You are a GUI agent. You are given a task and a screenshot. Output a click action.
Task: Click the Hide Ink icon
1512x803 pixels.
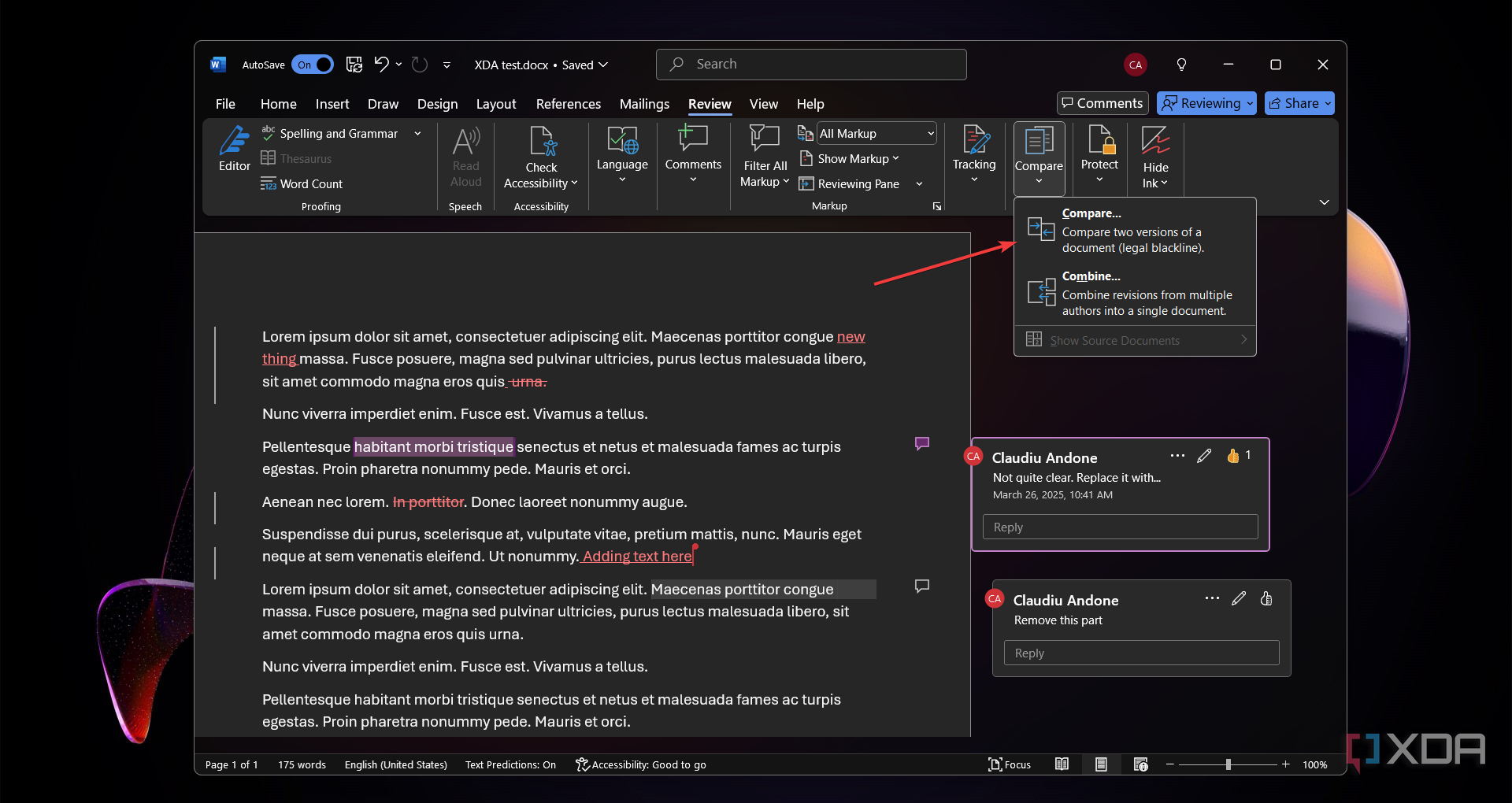point(1155,141)
